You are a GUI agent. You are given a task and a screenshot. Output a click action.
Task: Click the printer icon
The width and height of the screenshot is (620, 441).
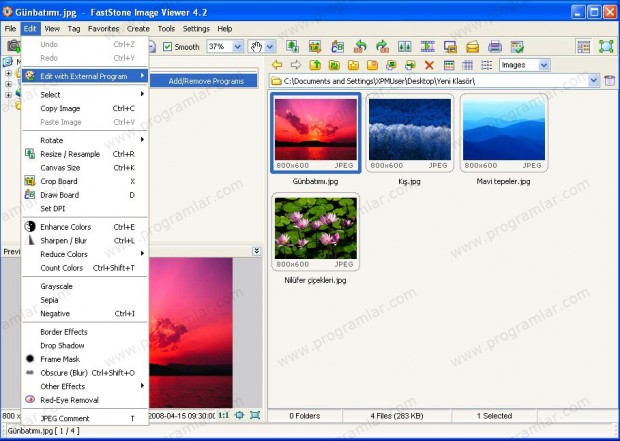495,46
